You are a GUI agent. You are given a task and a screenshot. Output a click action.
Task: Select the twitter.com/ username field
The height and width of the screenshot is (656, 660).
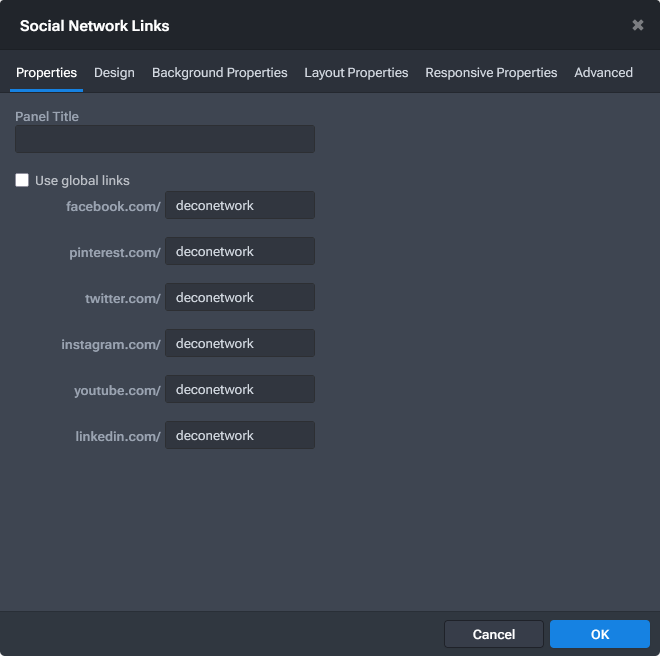240,297
